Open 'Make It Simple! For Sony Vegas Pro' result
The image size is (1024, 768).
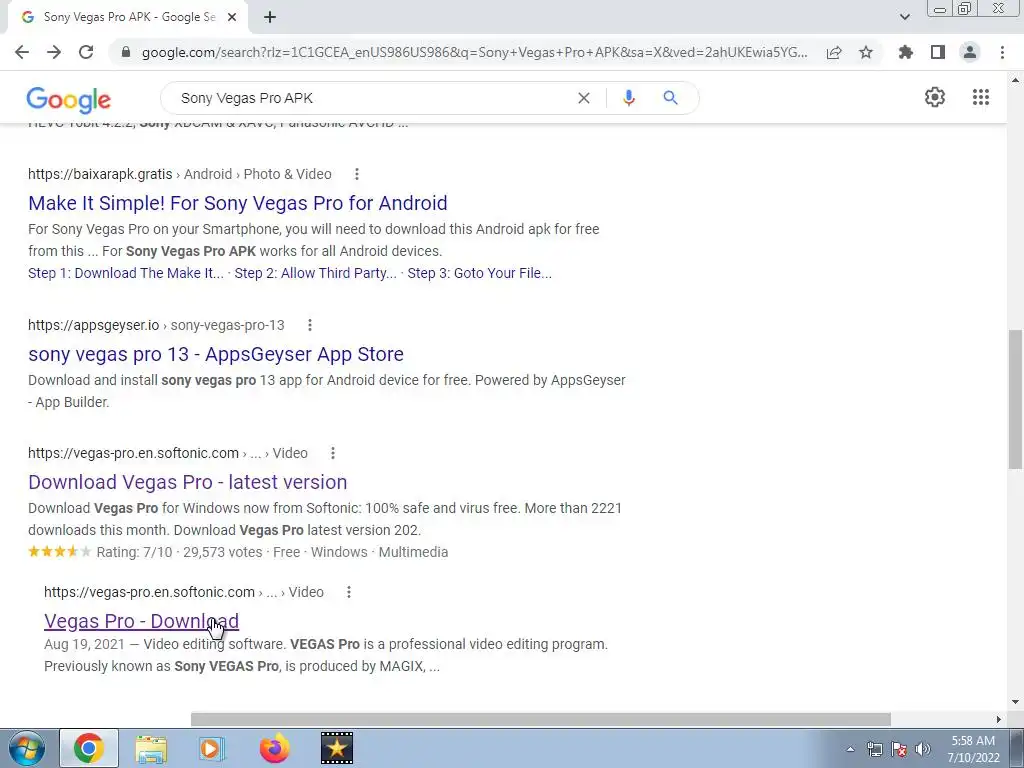238,203
